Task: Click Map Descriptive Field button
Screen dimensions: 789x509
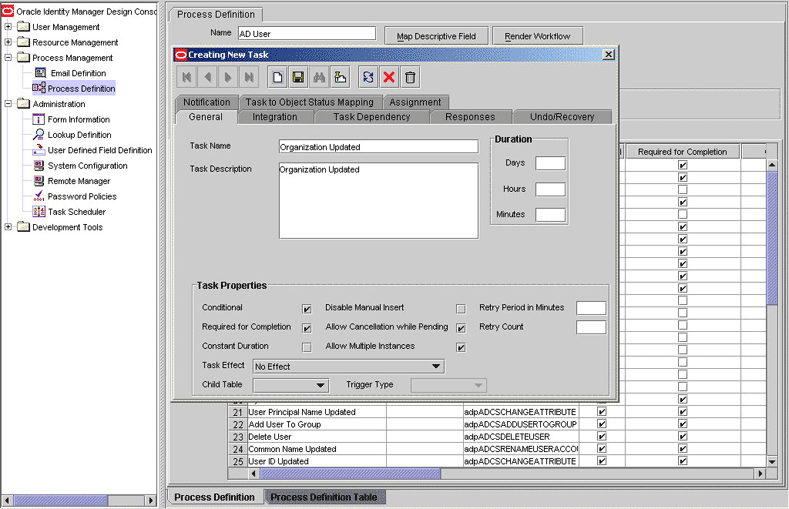Action: point(436,36)
